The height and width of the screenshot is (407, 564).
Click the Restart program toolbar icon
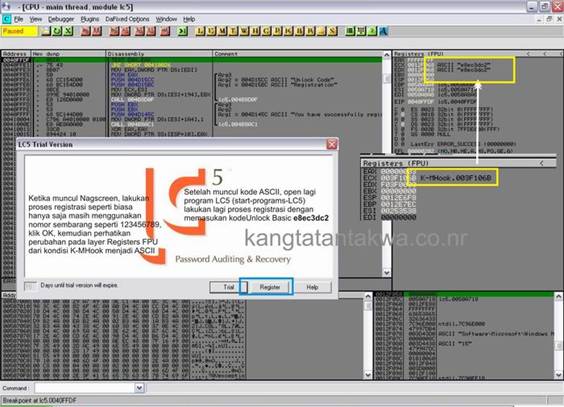tap(57, 31)
